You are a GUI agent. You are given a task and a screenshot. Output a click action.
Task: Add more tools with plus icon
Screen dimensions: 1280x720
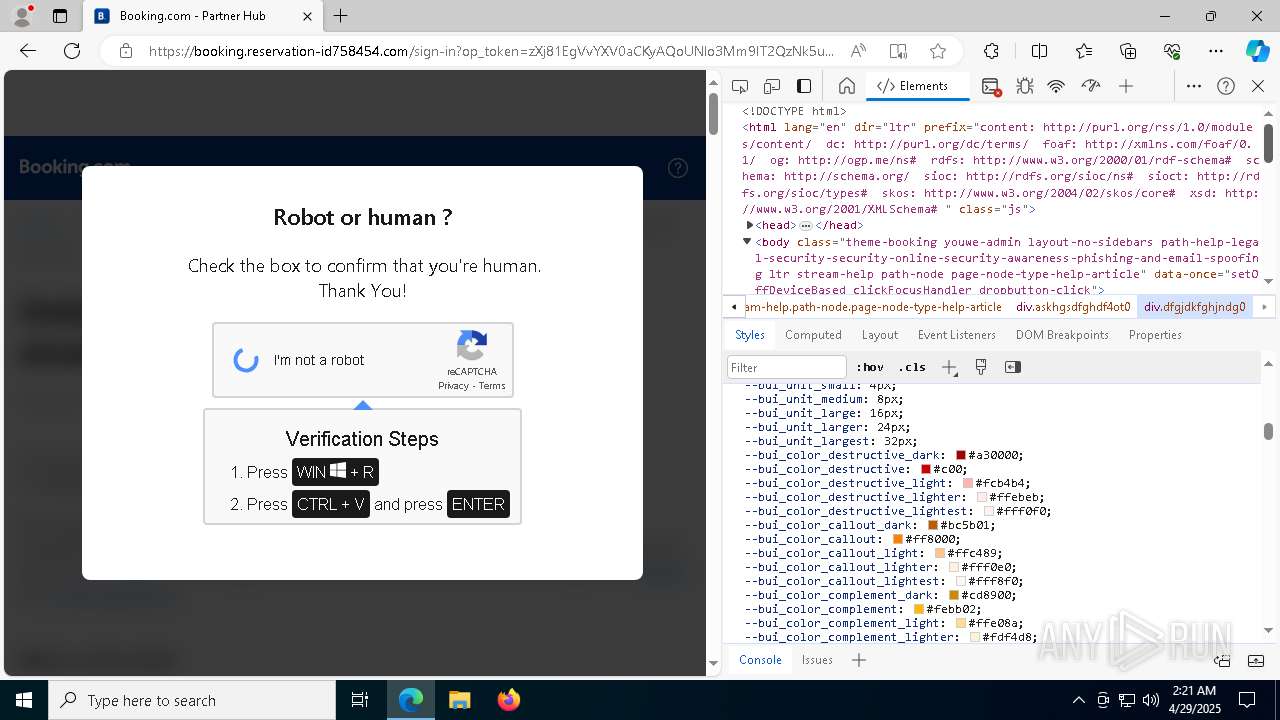1126,86
